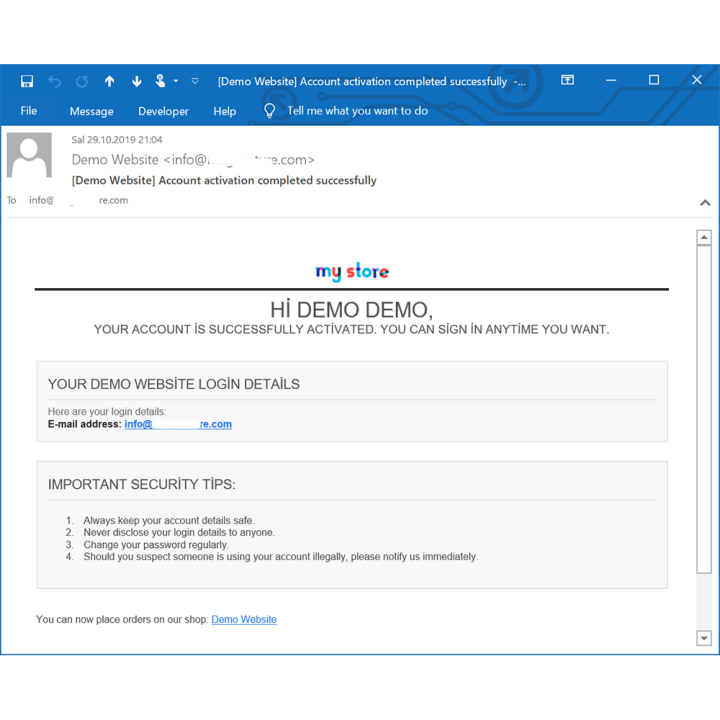The image size is (720, 720).
Task: Open the File menu
Action: point(28,111)
